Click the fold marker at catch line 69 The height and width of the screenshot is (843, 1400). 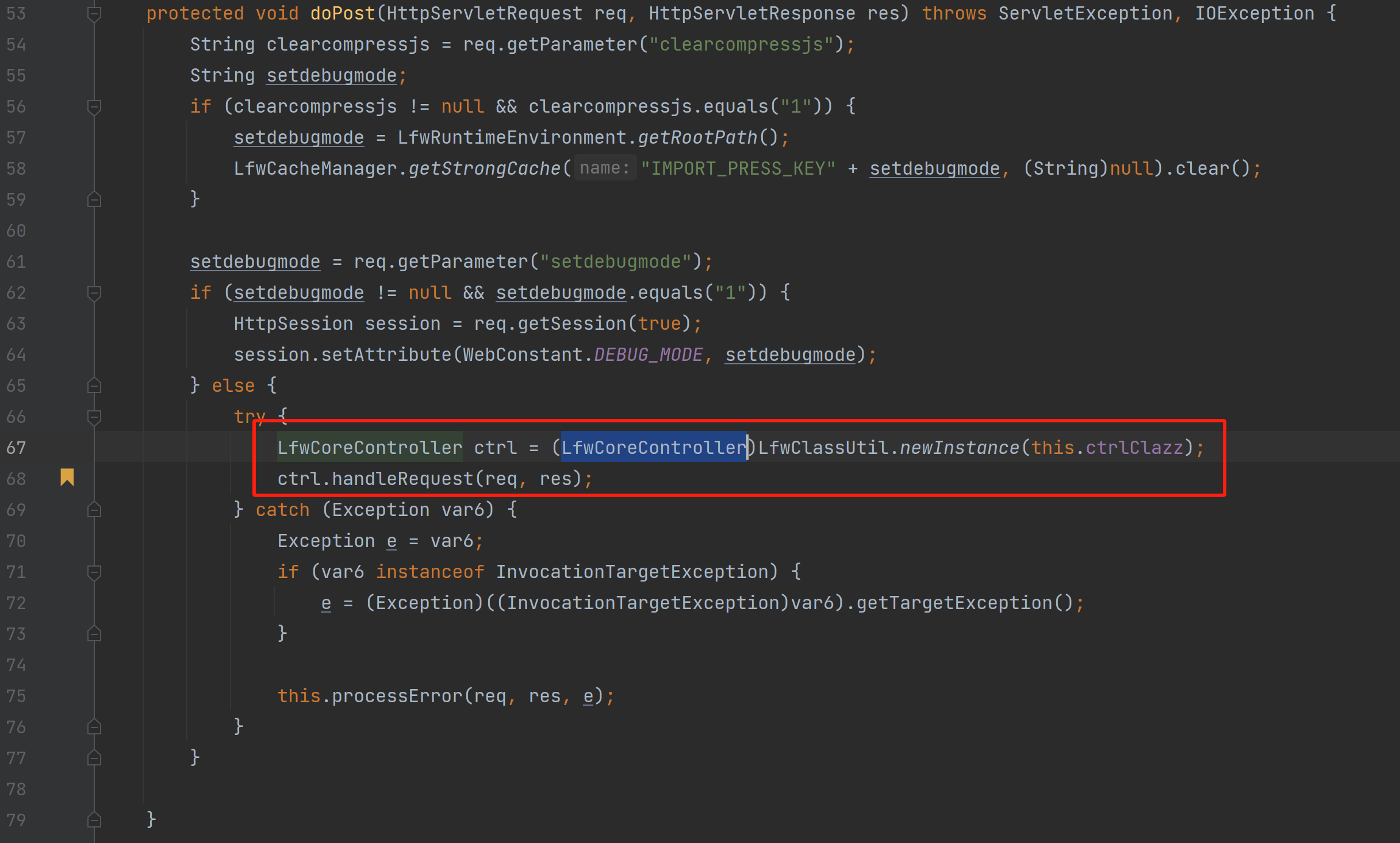[94, 510]
